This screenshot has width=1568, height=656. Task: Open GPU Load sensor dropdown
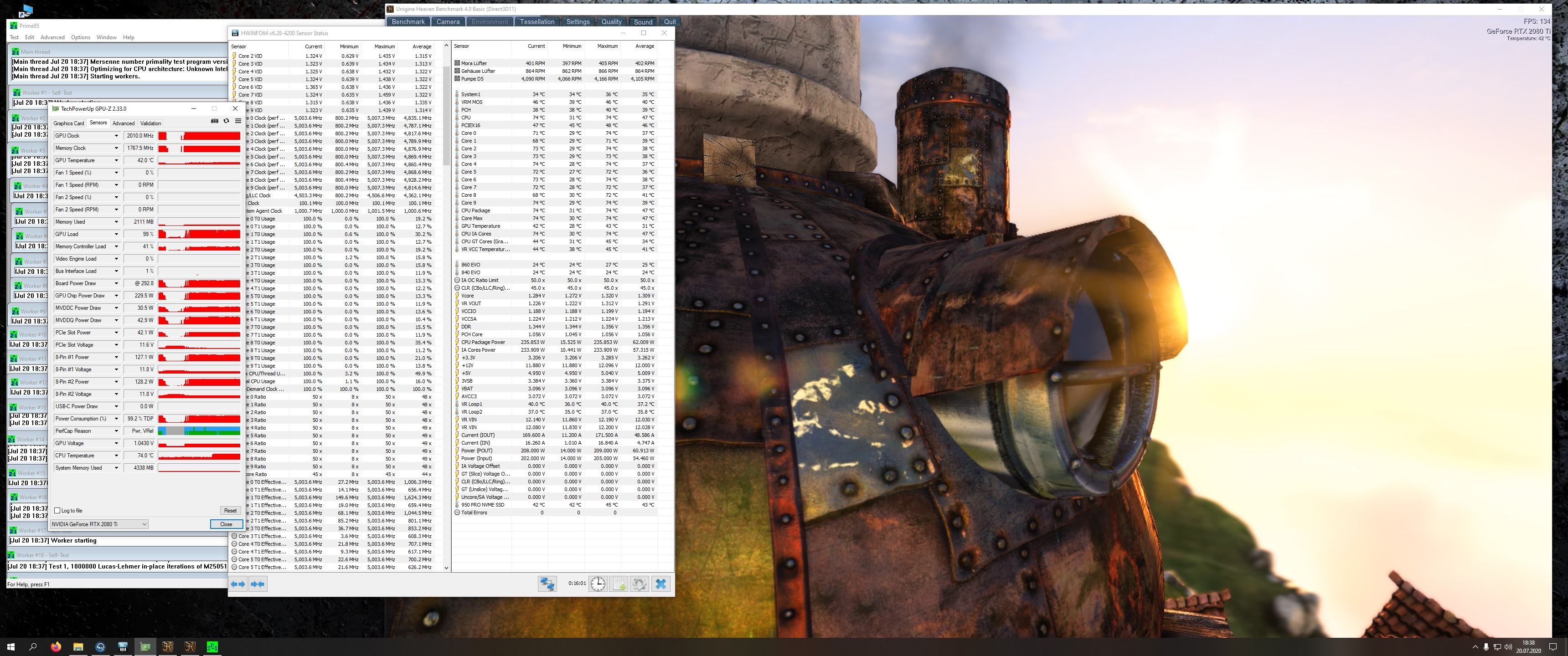[x=116, y=234]
